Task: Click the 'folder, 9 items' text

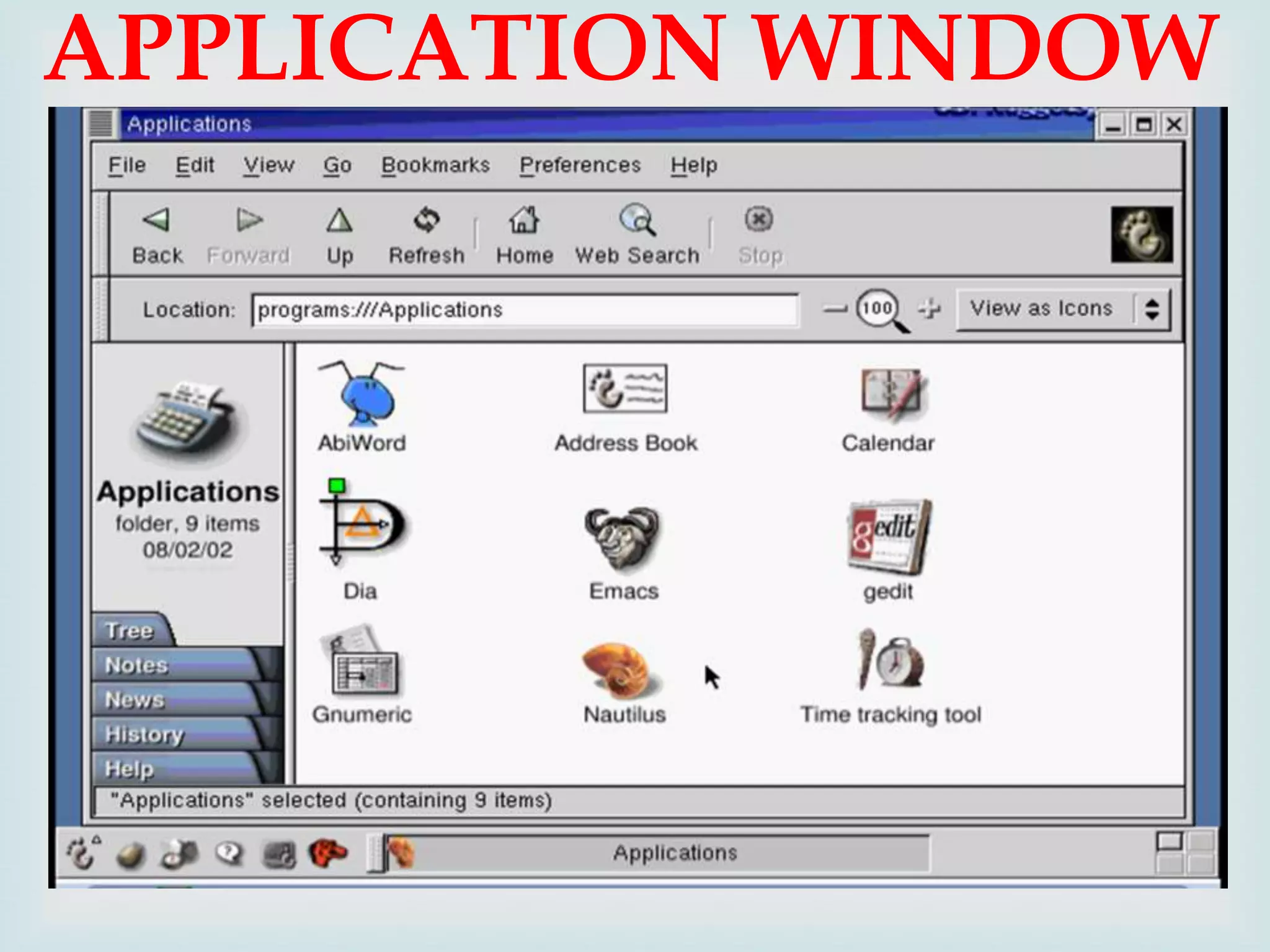Action: coord(187,524)
